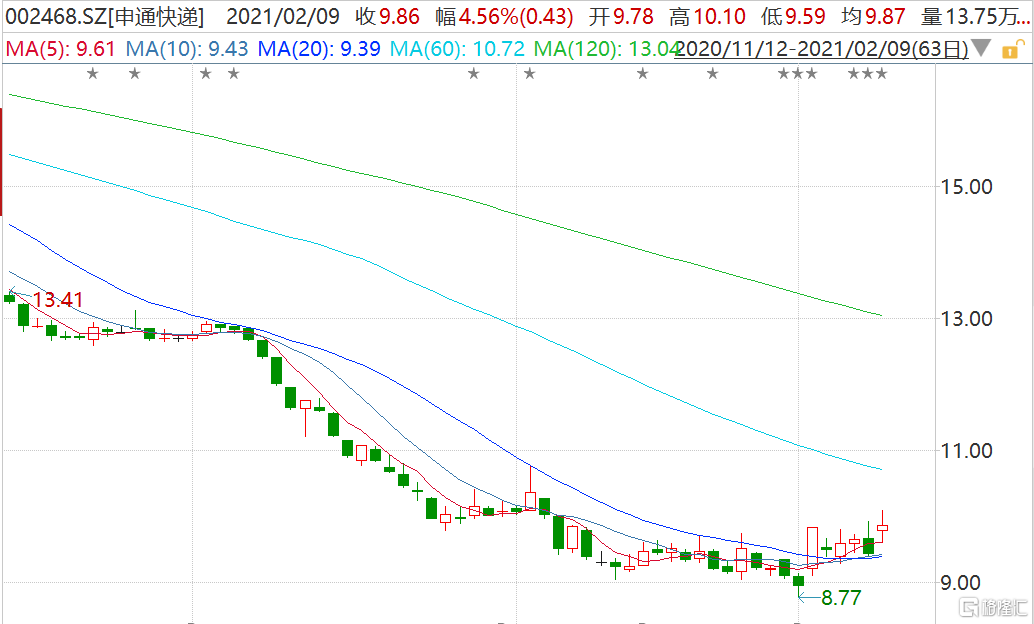Click the 13.41 period-high annotation

click(58, 300)
